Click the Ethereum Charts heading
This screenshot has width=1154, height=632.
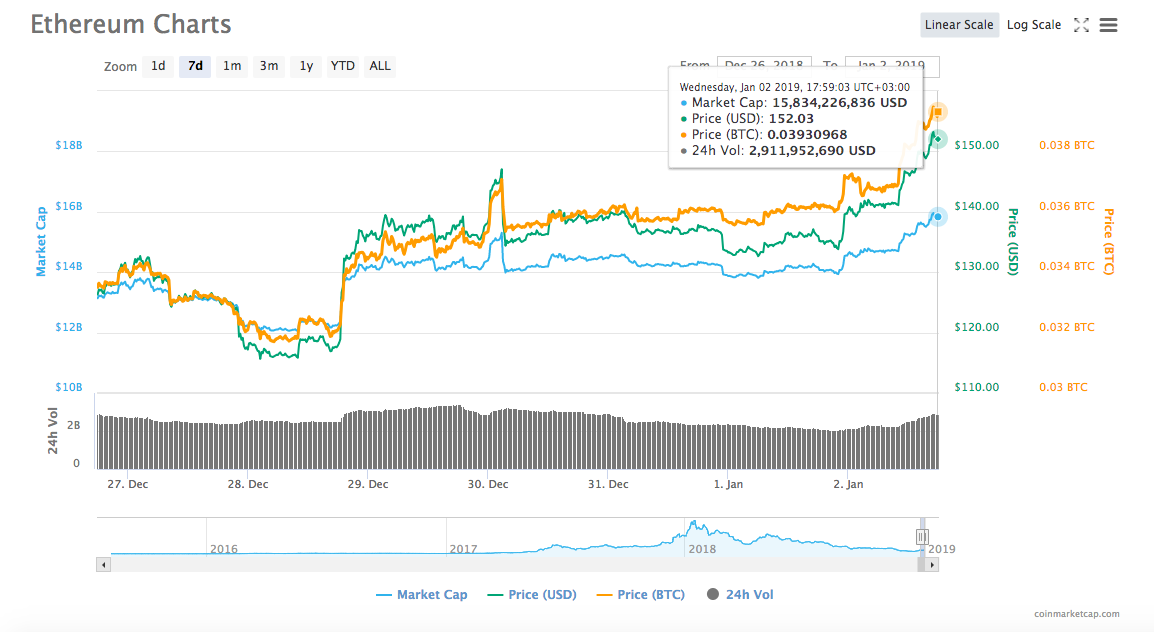pyautogui.click(x=130, y=24)
